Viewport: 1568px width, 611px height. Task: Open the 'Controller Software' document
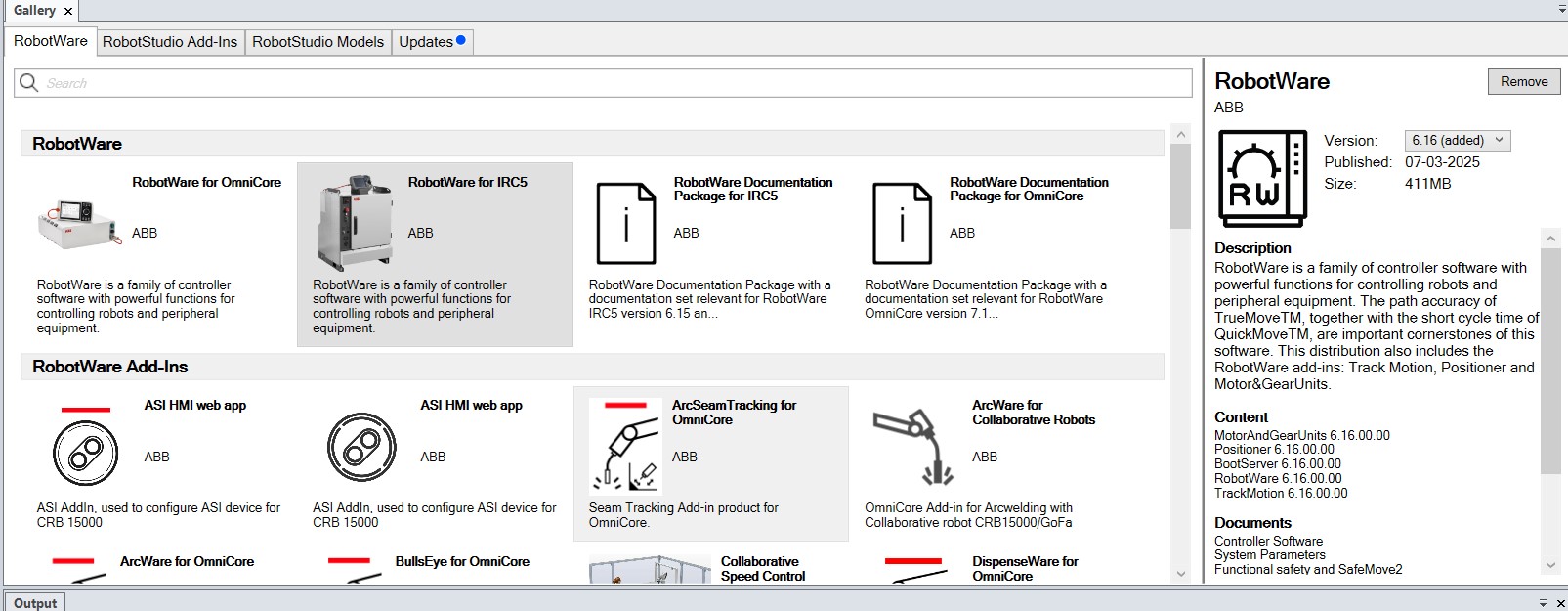(x=1268, y=541)
